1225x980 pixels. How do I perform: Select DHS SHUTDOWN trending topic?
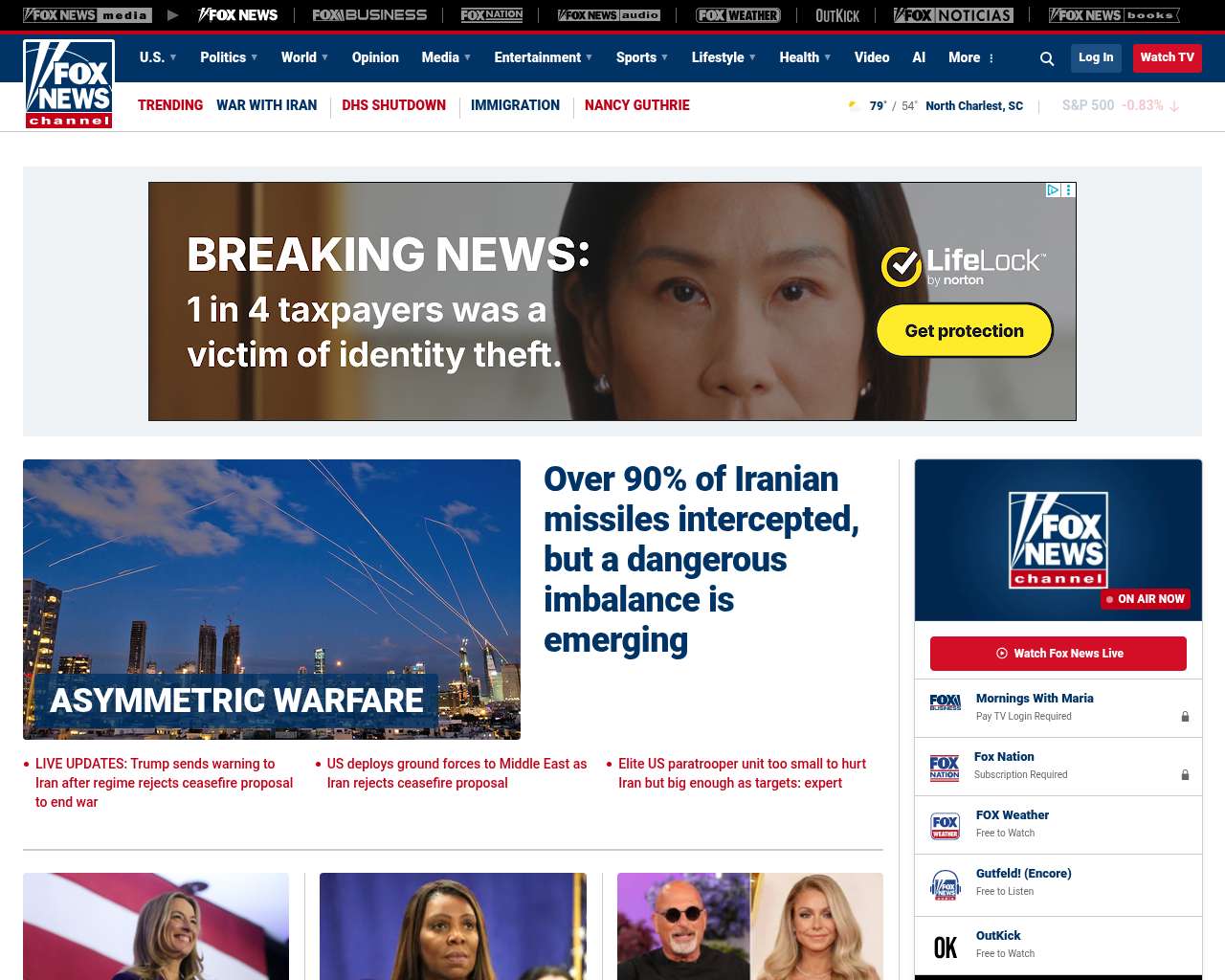[393, 105]
